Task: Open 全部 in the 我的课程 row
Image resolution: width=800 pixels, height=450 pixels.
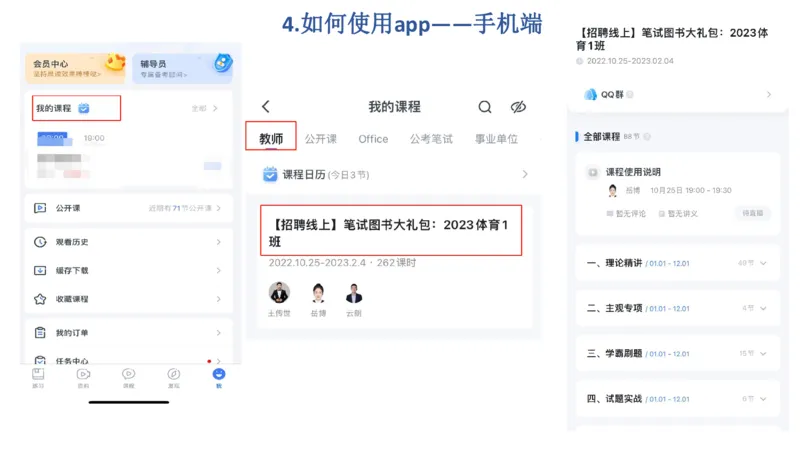Action: (x=205, y=108)
